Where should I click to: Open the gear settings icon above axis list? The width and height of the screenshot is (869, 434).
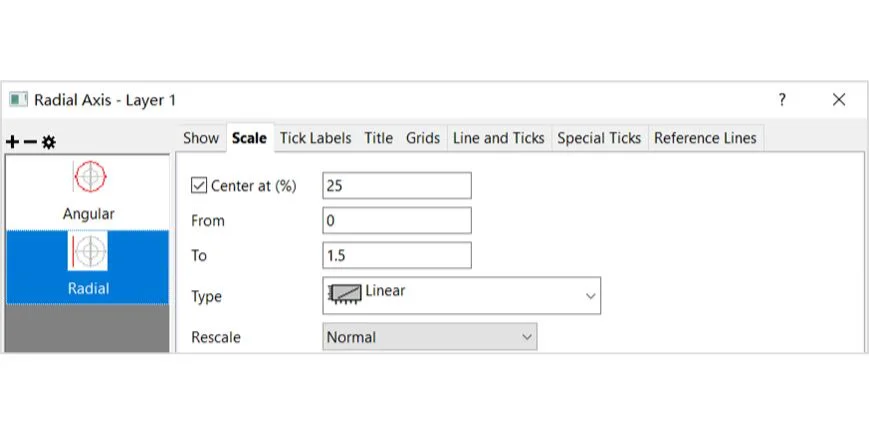(49, 142)
